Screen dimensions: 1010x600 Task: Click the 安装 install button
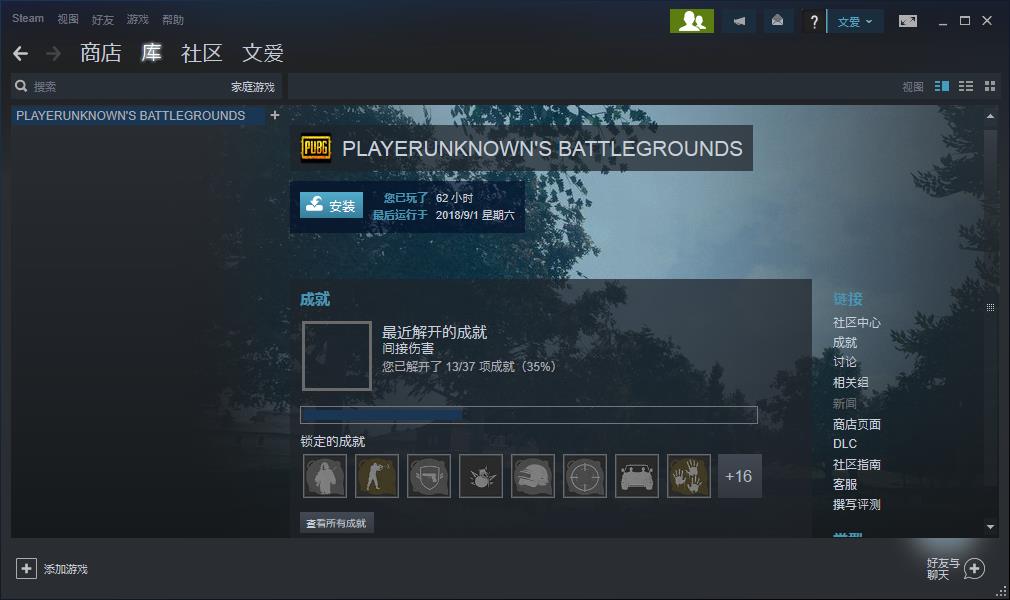[x=331, y=205]
